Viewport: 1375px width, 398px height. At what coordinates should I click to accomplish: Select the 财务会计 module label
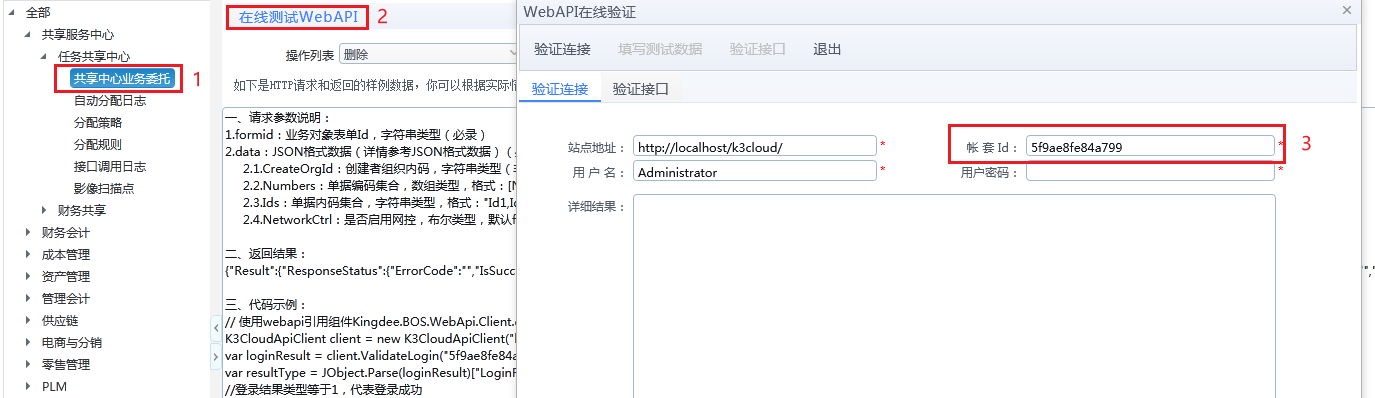pyautogui.click(x=66, y=232)
